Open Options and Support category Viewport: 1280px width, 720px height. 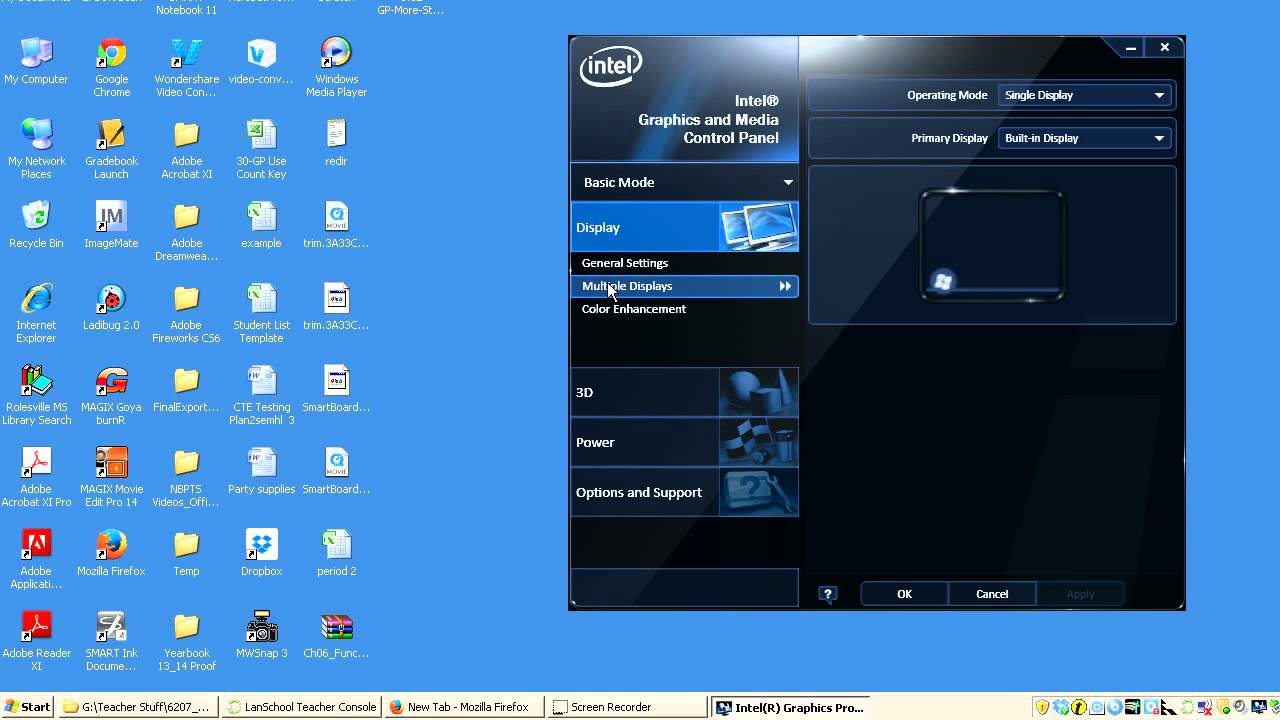click(x=684, y=492)
